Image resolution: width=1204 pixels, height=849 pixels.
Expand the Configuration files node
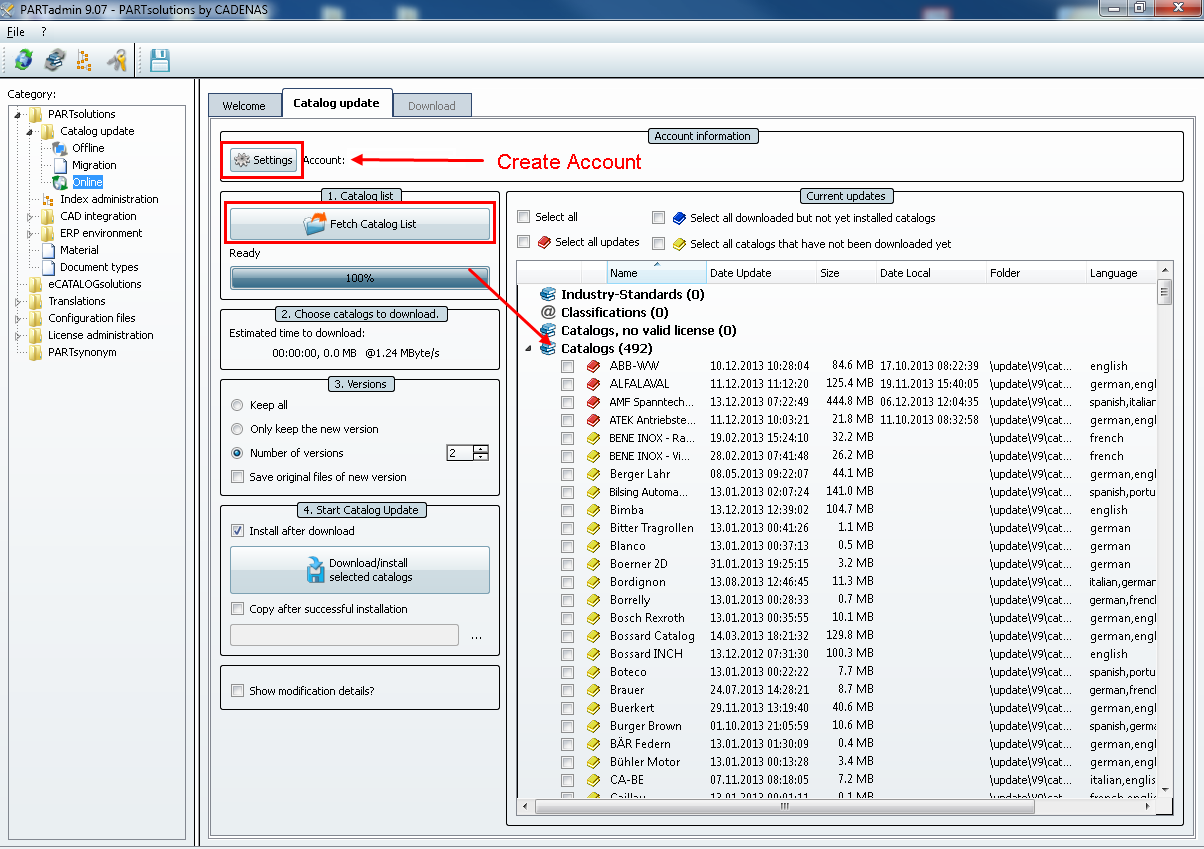point(18,318)
